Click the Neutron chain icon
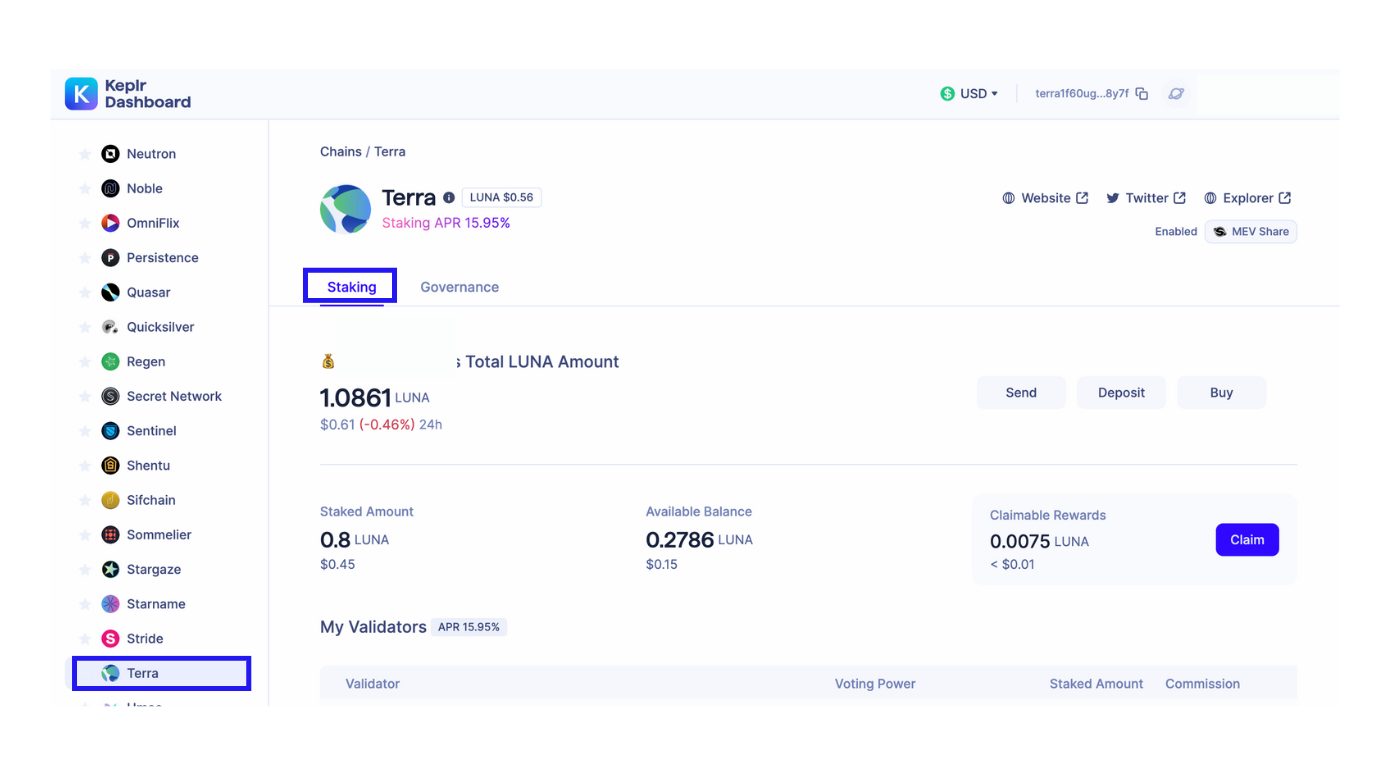The width and height of the screenshot is (1386, 772). [111, 154]
